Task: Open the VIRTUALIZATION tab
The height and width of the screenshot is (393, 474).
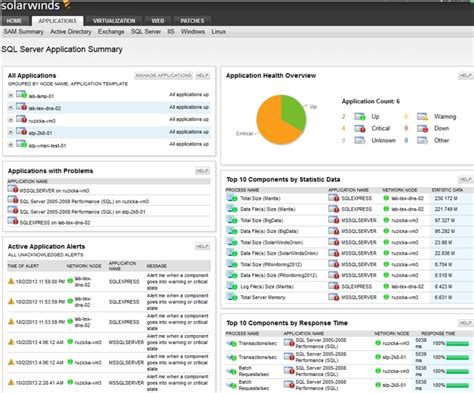Action: [114, 21]
